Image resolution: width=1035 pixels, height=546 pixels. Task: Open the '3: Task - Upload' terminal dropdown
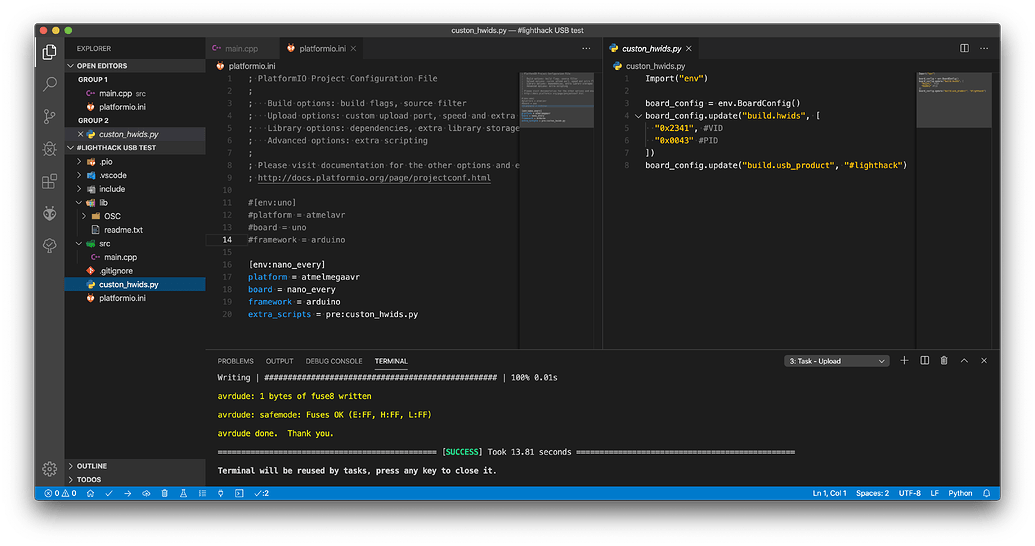tap(836, 361)
